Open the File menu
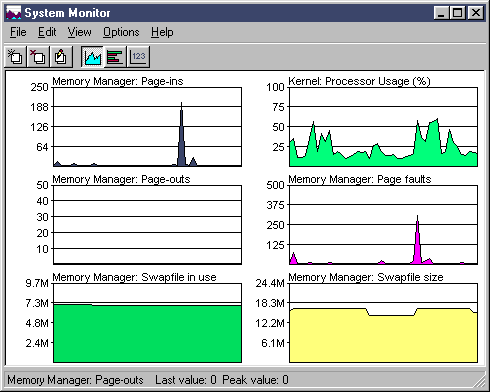The height and width of the screenshot is (392, 490). [x=18, y=32]
